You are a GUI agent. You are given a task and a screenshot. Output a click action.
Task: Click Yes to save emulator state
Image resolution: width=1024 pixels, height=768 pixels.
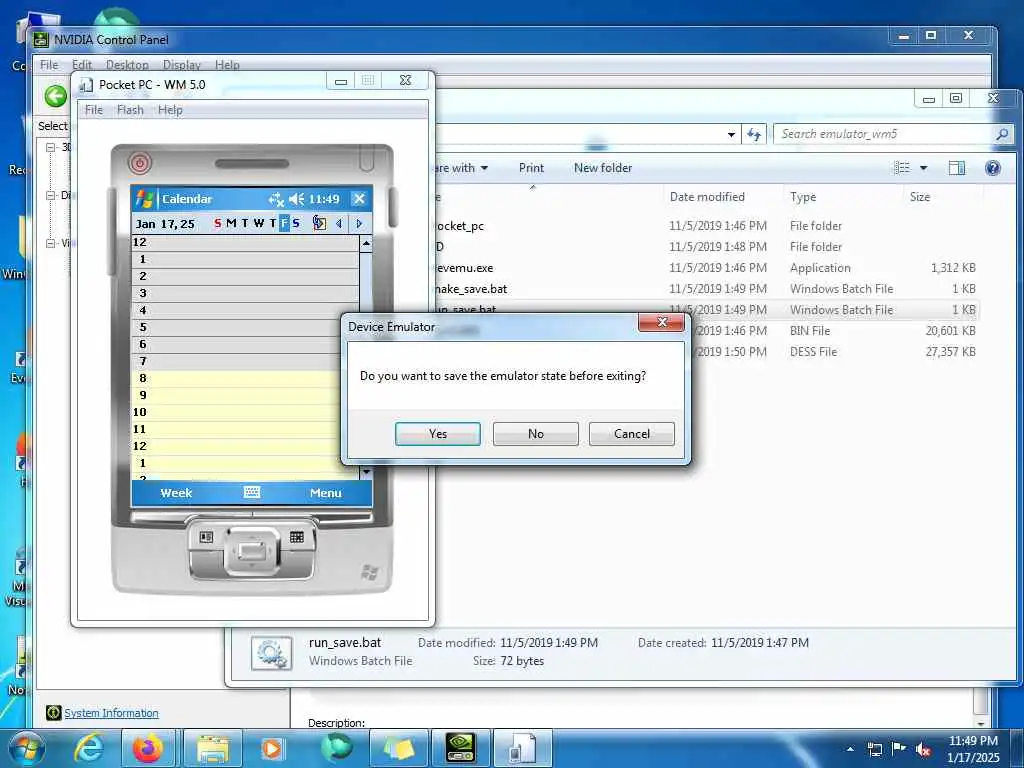(x=438, y=434)
